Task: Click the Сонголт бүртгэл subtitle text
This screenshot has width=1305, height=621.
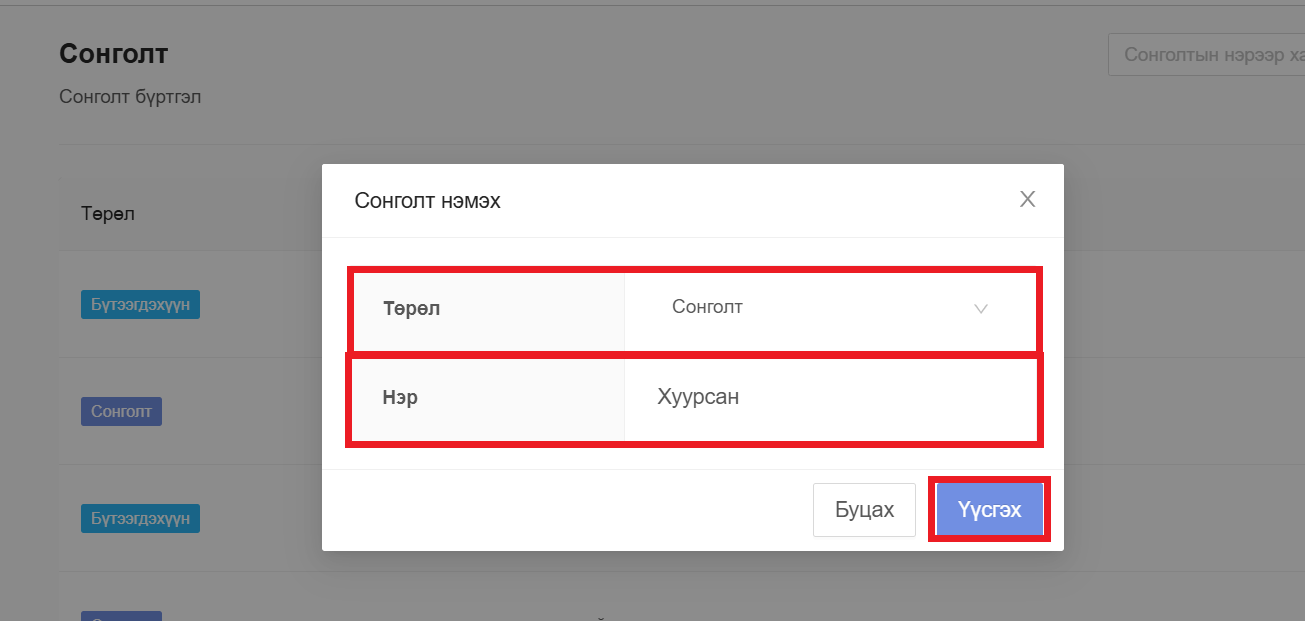Action: pos(130,97)
